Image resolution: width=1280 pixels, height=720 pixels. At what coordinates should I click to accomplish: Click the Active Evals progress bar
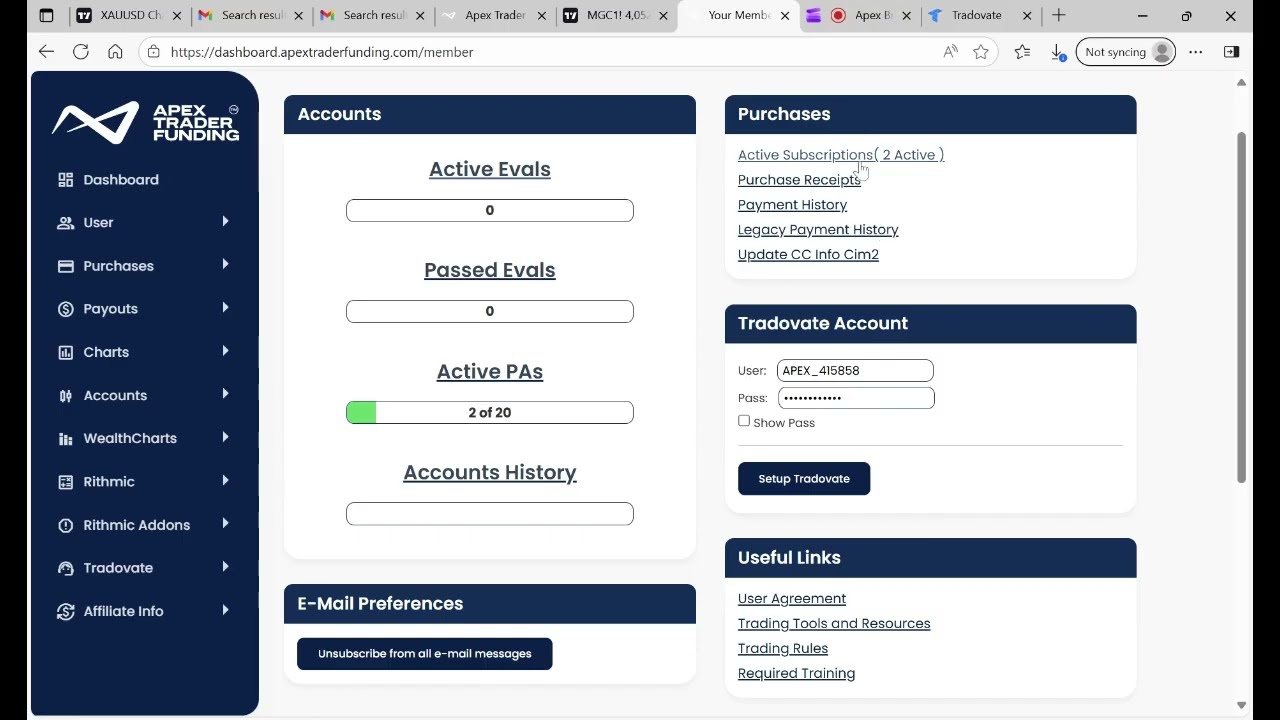(x=490, y=210)
